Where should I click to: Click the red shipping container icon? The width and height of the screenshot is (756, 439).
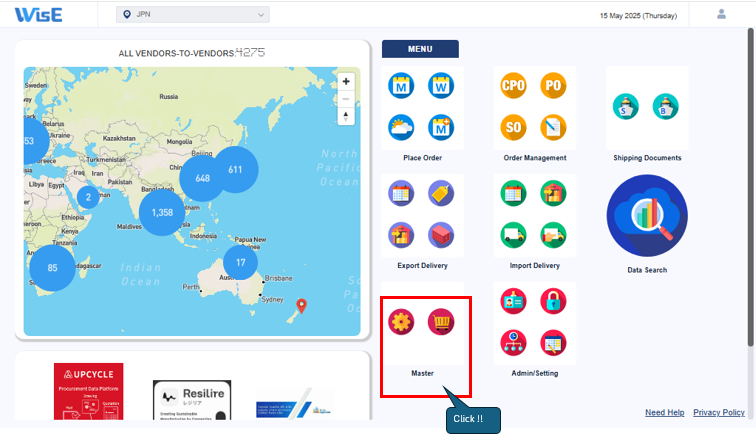click(x=441, y=235)
